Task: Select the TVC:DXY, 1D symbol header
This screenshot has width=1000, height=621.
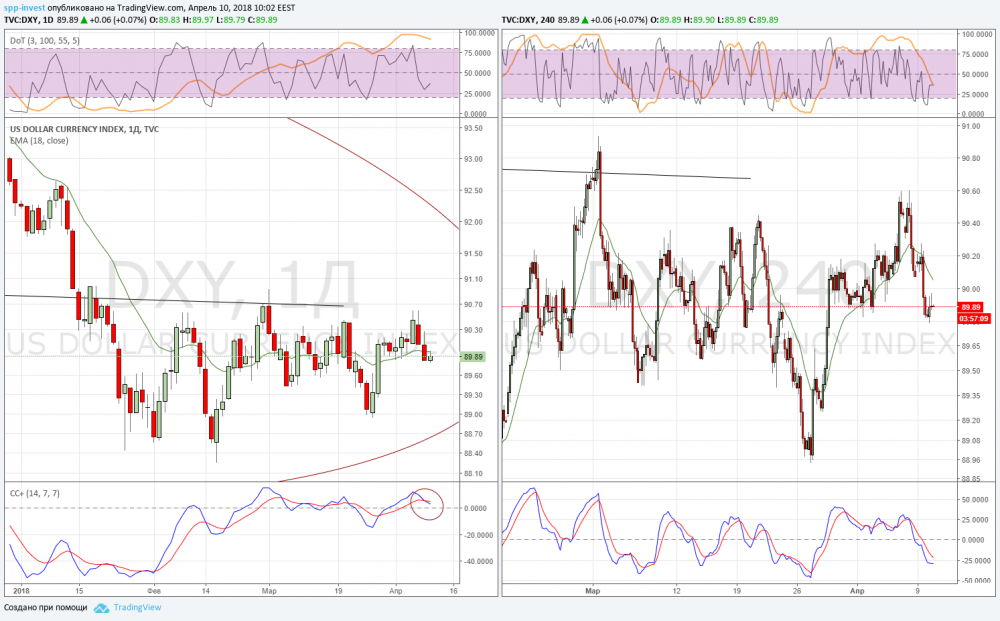Action: tap(29, 20)
